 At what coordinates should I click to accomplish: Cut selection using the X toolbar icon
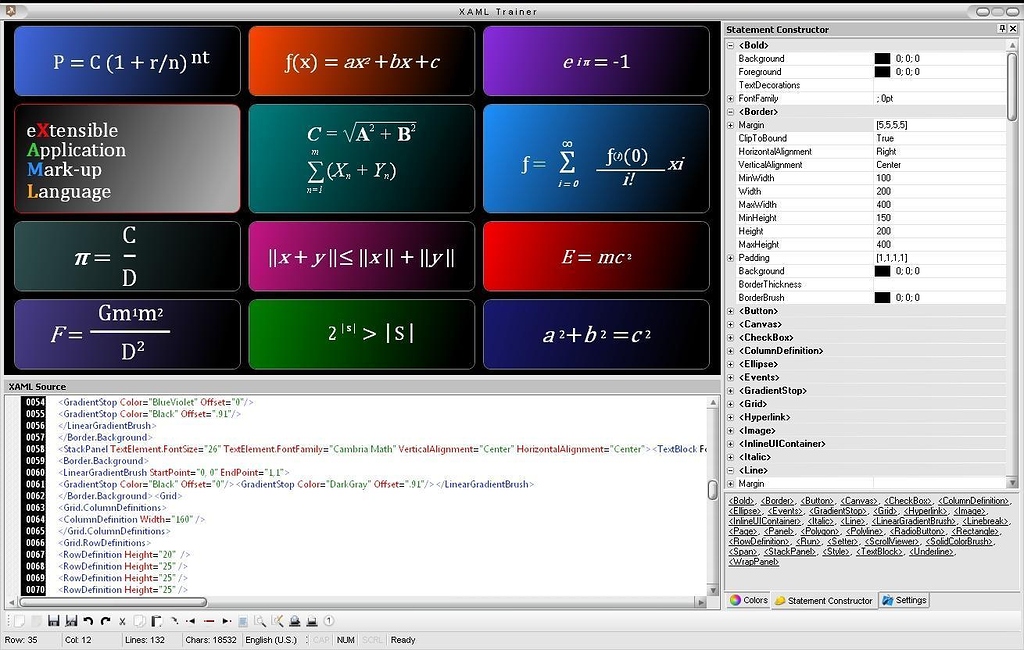pos(122,621)
